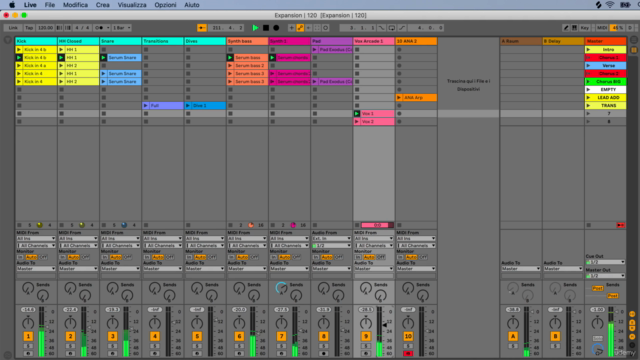Start playback with the green Play button
Viewport: 640px width, 360px height.
(x=256, y=28)
